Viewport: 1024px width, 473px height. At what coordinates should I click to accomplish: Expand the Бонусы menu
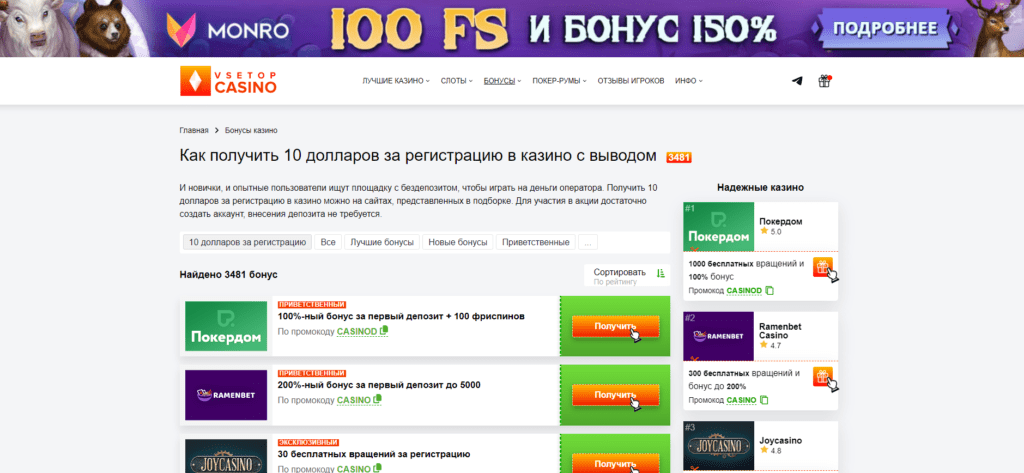502,81
